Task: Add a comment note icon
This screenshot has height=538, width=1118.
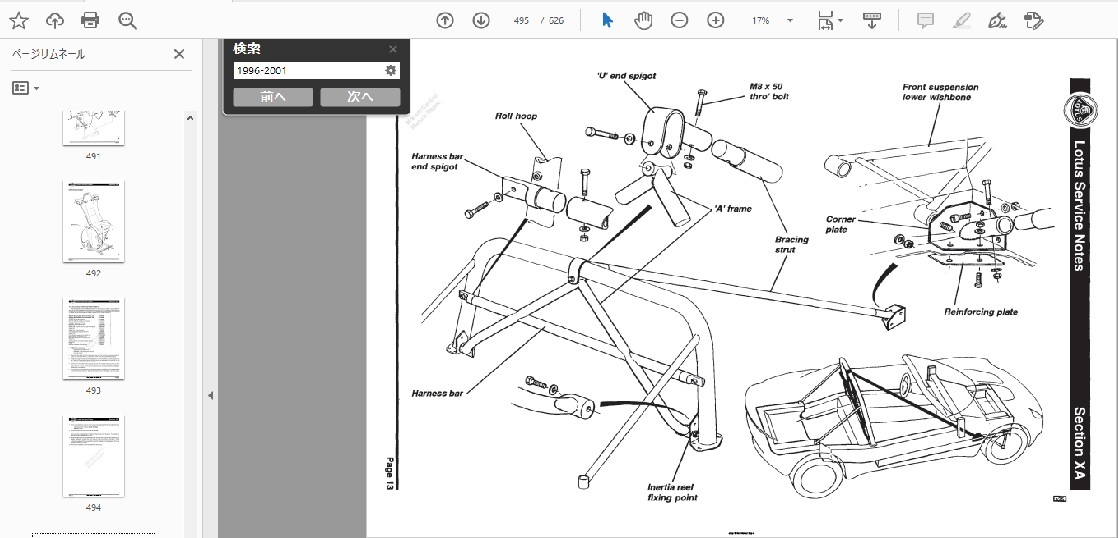Action: pyautogui.click(x=925, y=21)
